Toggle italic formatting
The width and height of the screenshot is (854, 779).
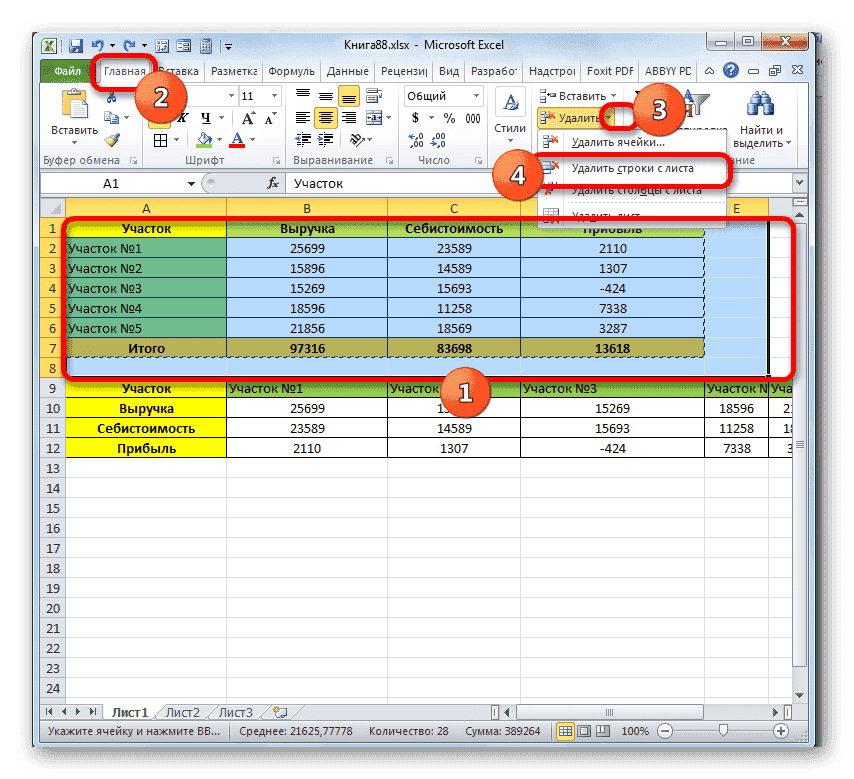pyautogui.click(x=182, y=117)
